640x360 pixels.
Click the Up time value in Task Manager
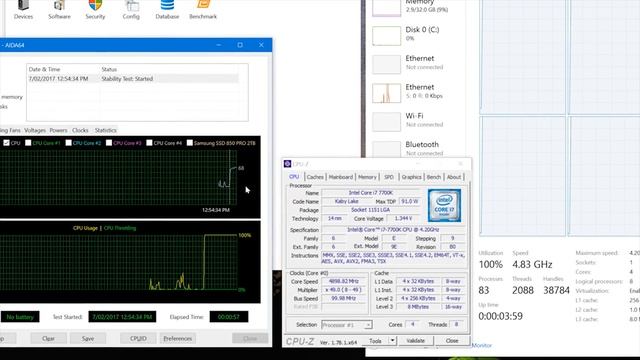tap(500, 316)
